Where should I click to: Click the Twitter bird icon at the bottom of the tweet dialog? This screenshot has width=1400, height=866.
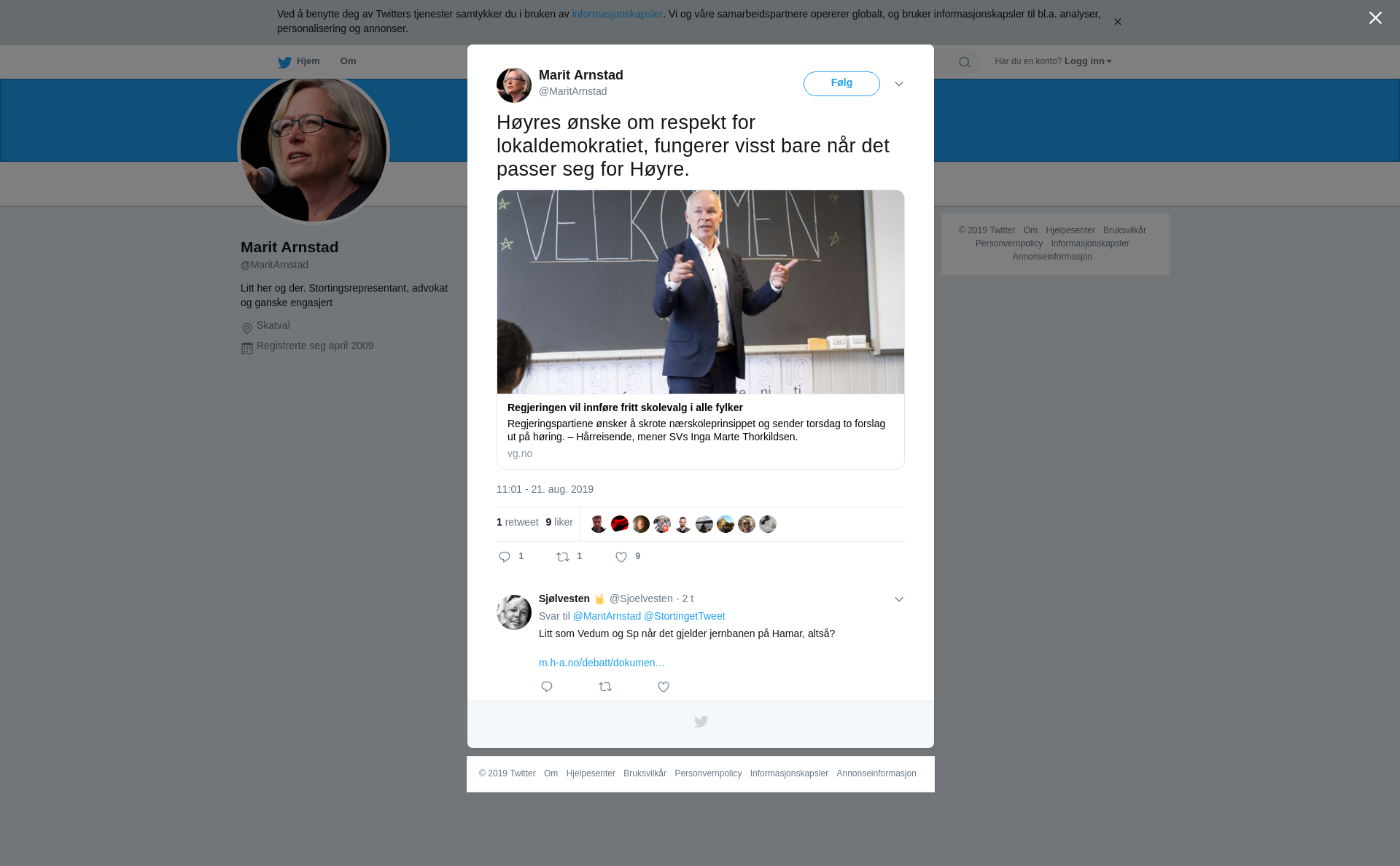pyautogui.click(x=701, y=722)
